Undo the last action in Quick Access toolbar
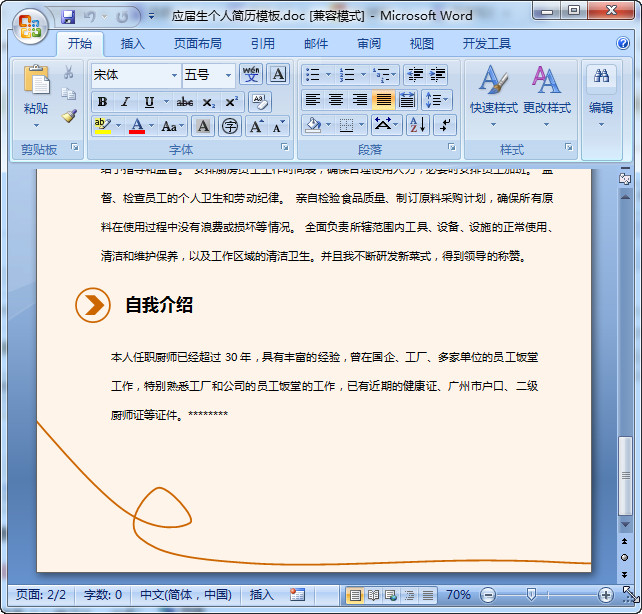This screenshot has width=642, height=614. pos(90,16)
